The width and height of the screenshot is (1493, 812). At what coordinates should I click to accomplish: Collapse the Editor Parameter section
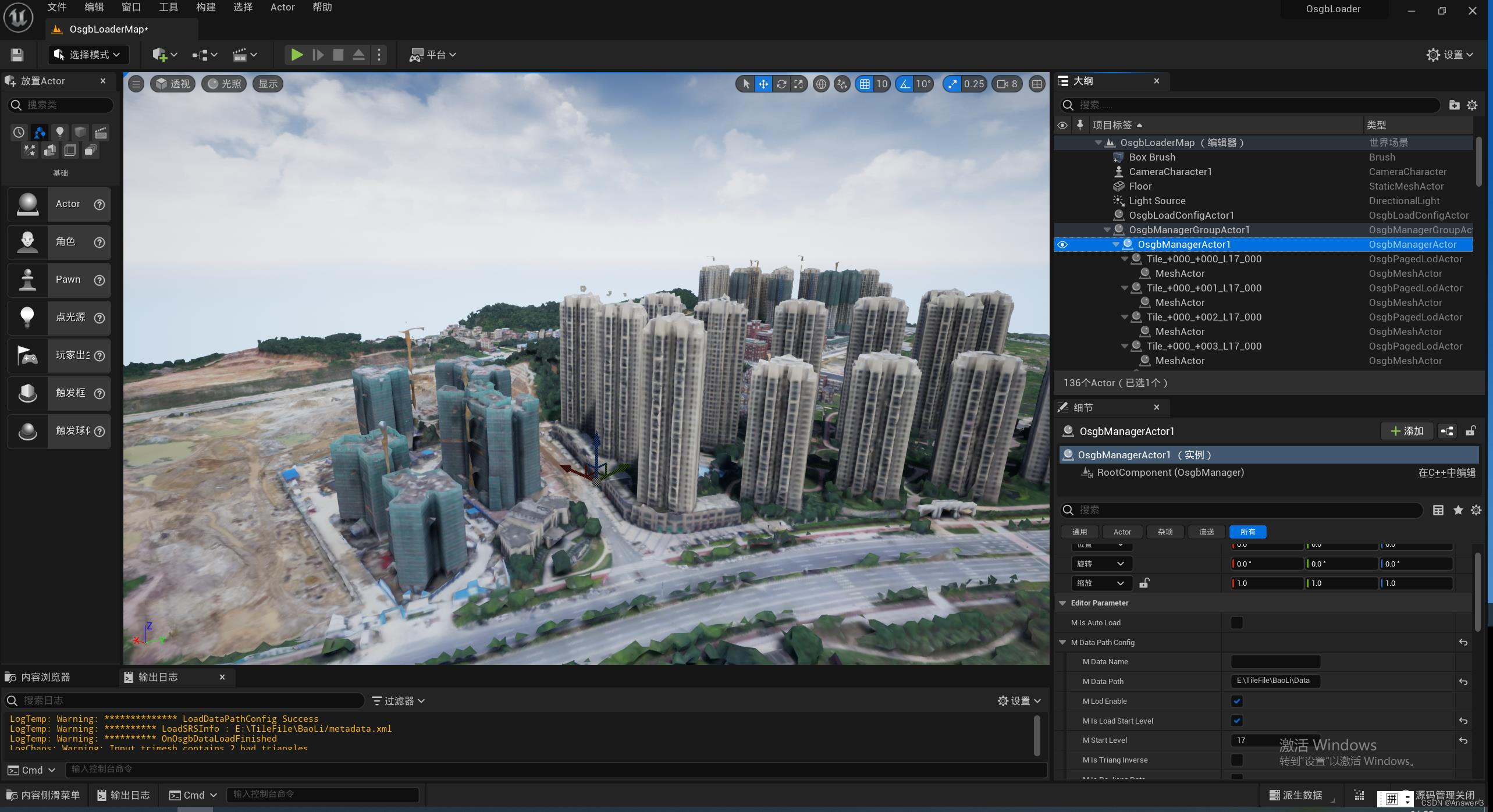click(x=1062, y=603)
